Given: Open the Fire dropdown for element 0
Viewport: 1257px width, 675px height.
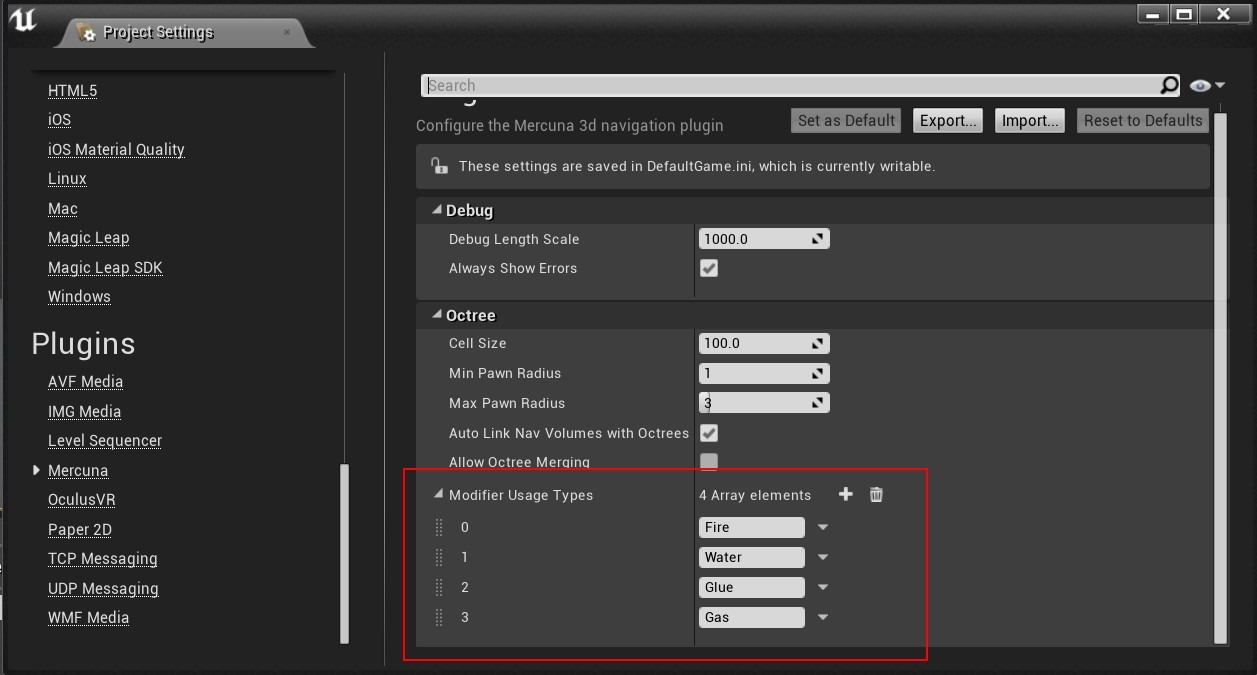Looking at the screenshot, I should click(822, 527).
